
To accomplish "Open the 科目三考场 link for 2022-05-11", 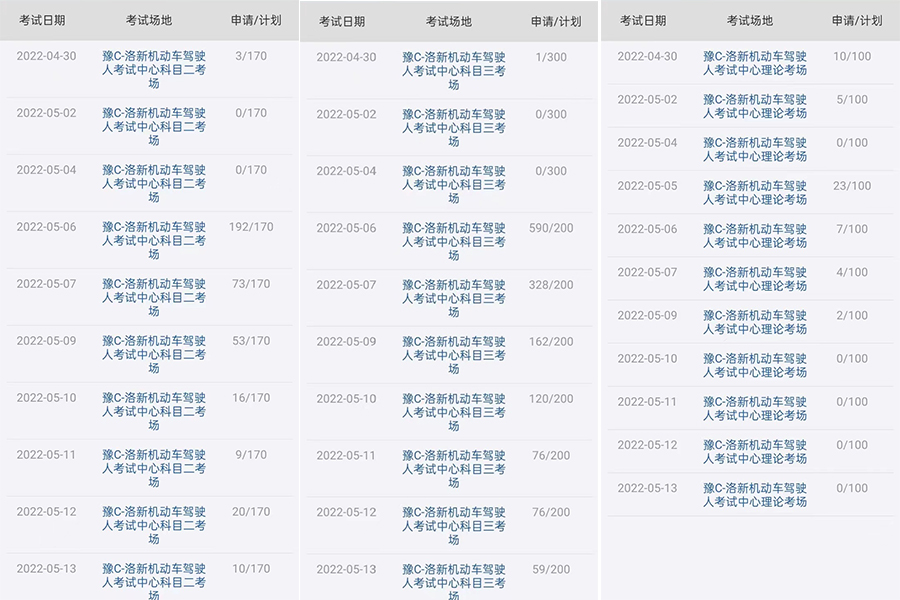I will [x=454, y=469].
